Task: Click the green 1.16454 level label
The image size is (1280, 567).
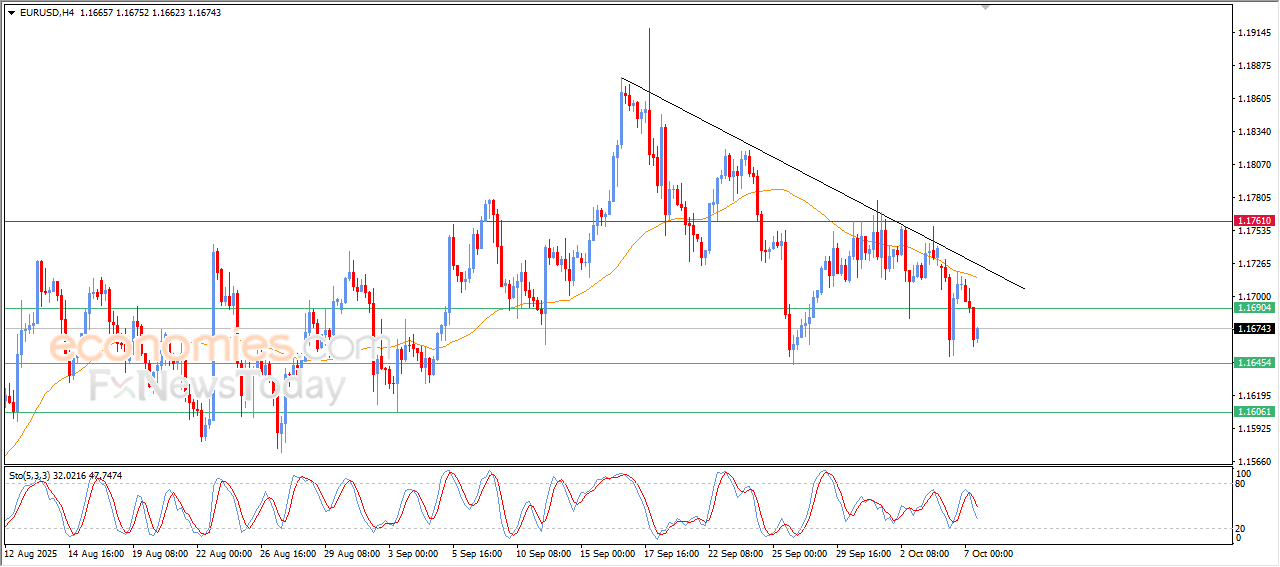Action: 1254,363
